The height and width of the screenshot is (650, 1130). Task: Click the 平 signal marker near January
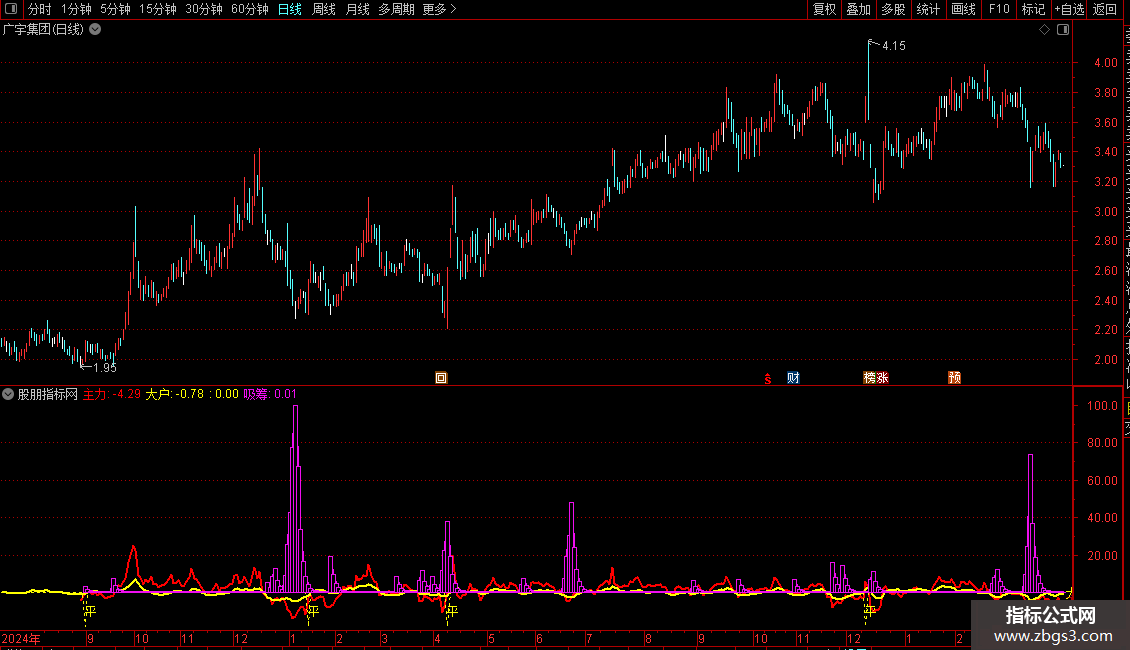click(x=313, y=611)
